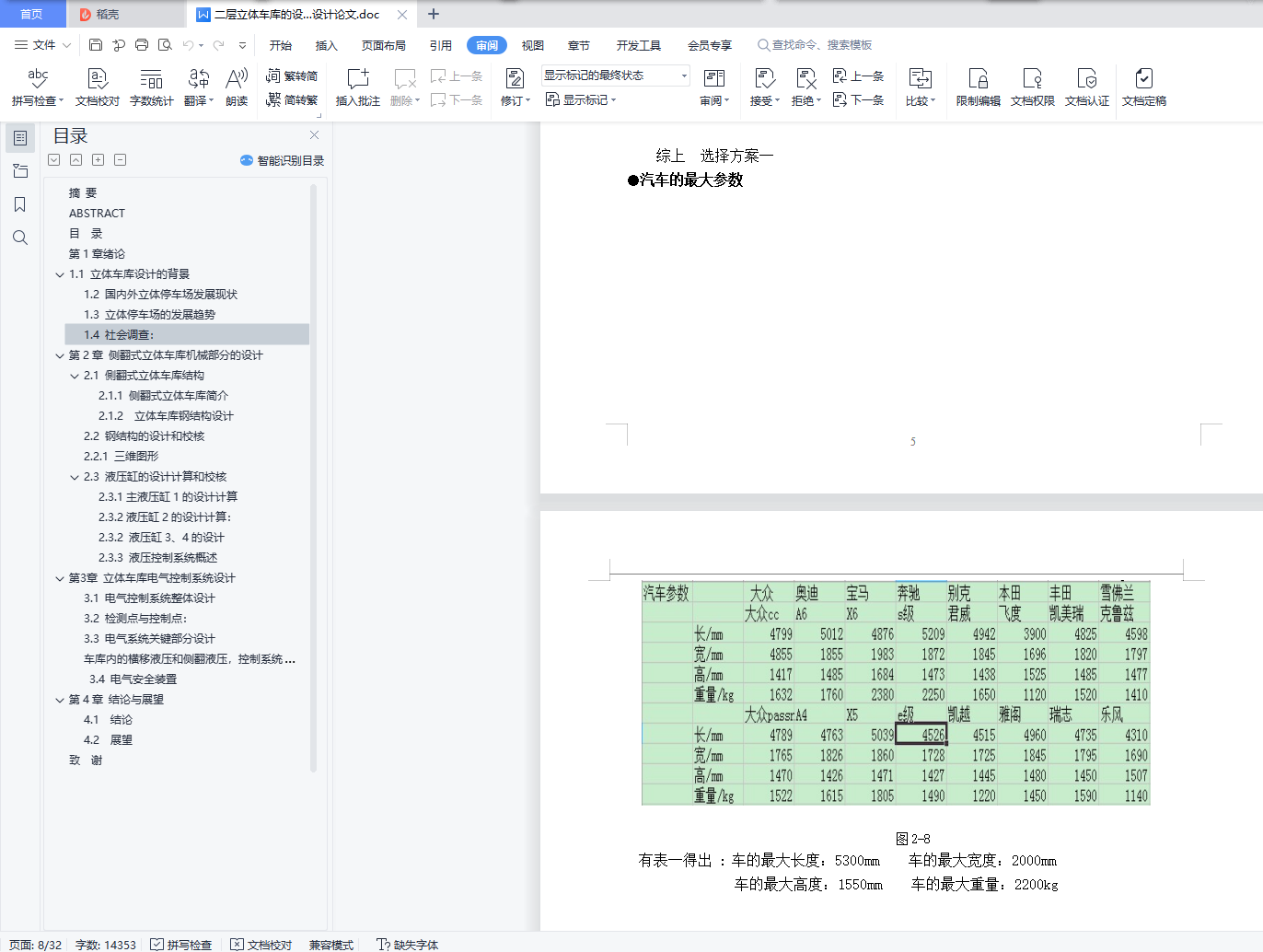Open document certification (文档认证)
Image resolution: width=1263 pixels, height=952 pixels.
[x=1086, y=87]
